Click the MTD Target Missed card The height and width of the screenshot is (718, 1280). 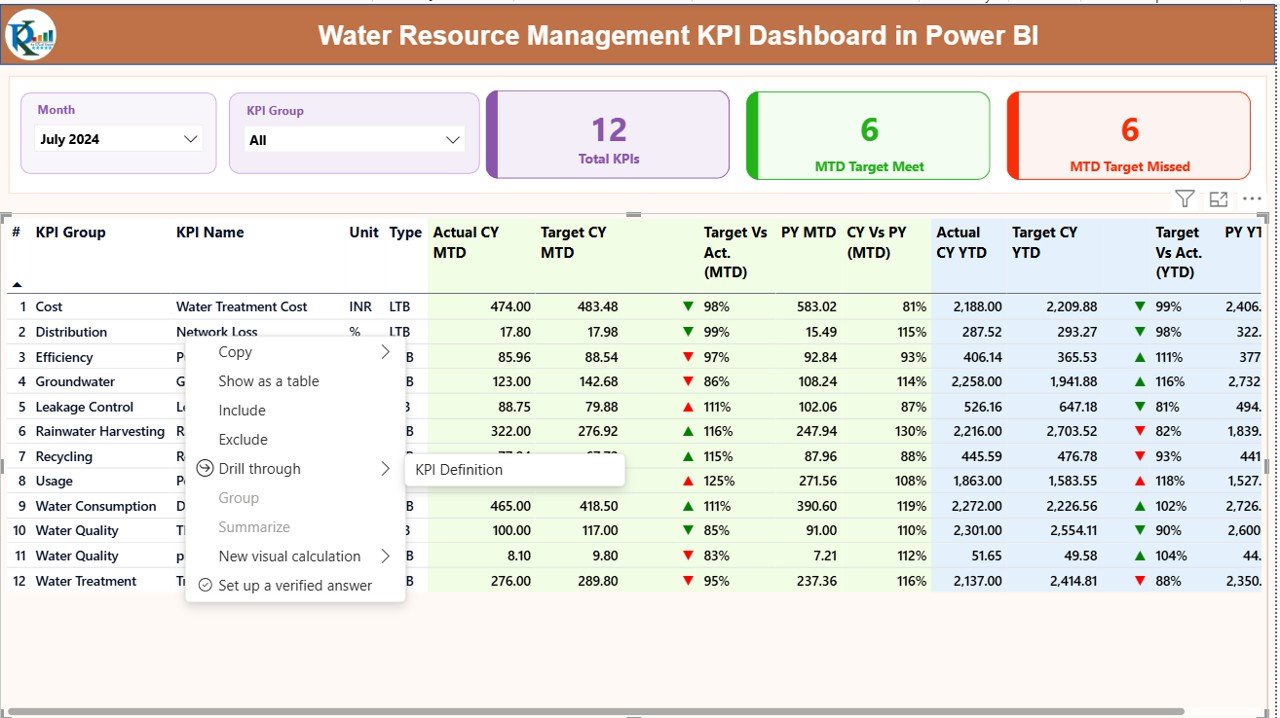click(x=1129, y=136)
